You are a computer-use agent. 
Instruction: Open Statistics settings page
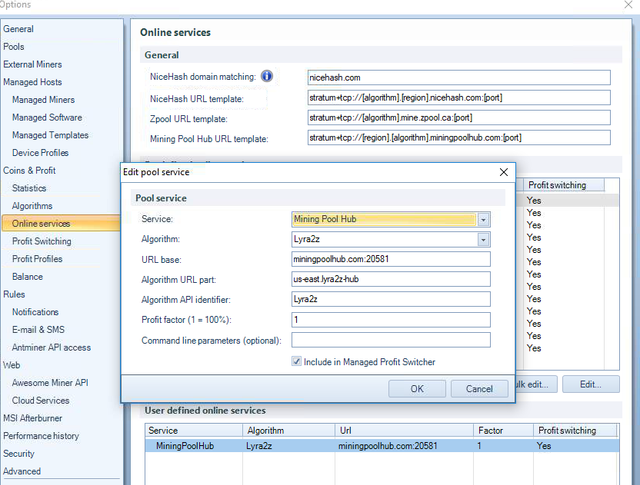point(29,188)
